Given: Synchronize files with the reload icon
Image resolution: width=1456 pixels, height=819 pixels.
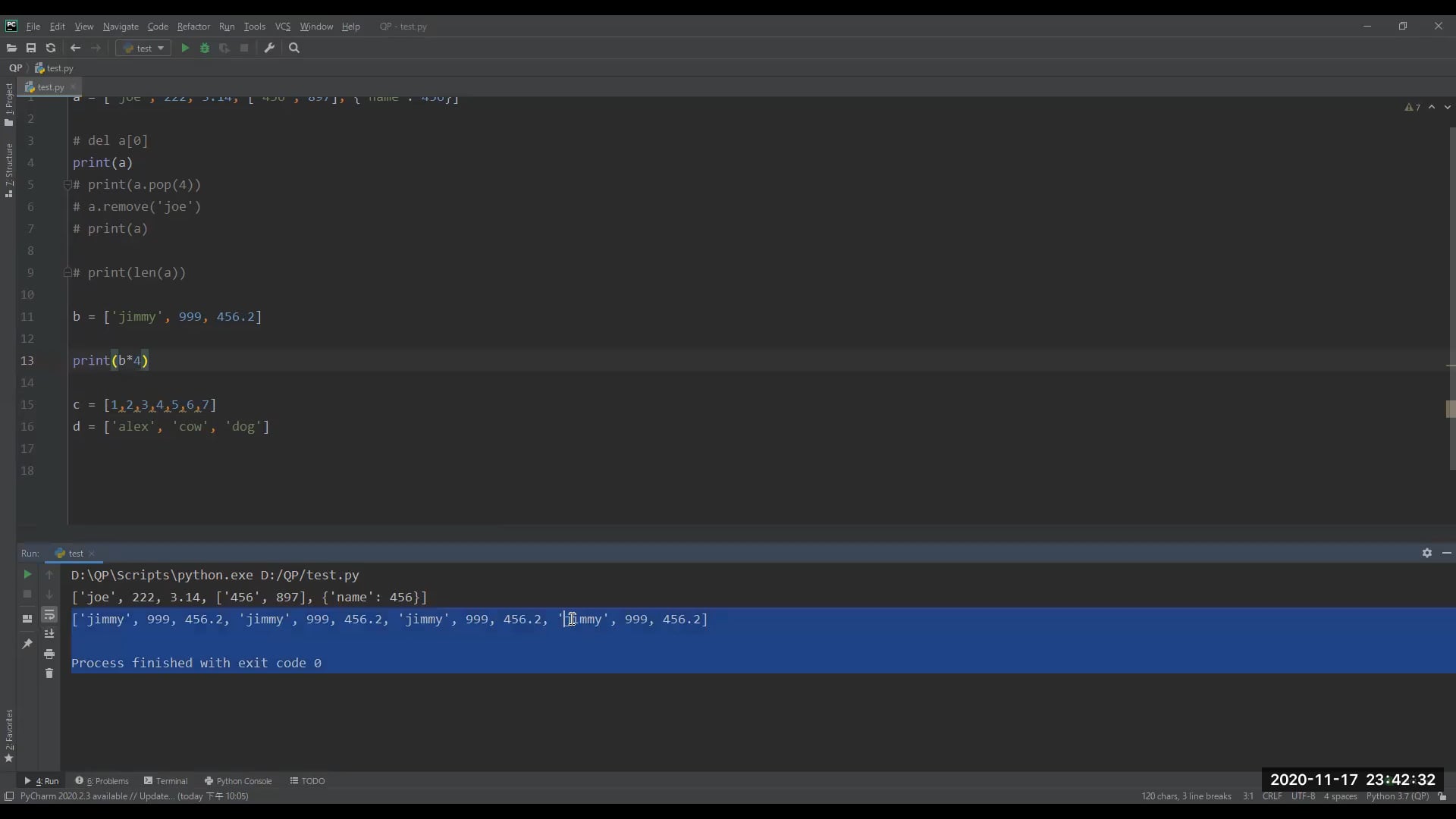Looking at the screenshot, I should 51,48.
